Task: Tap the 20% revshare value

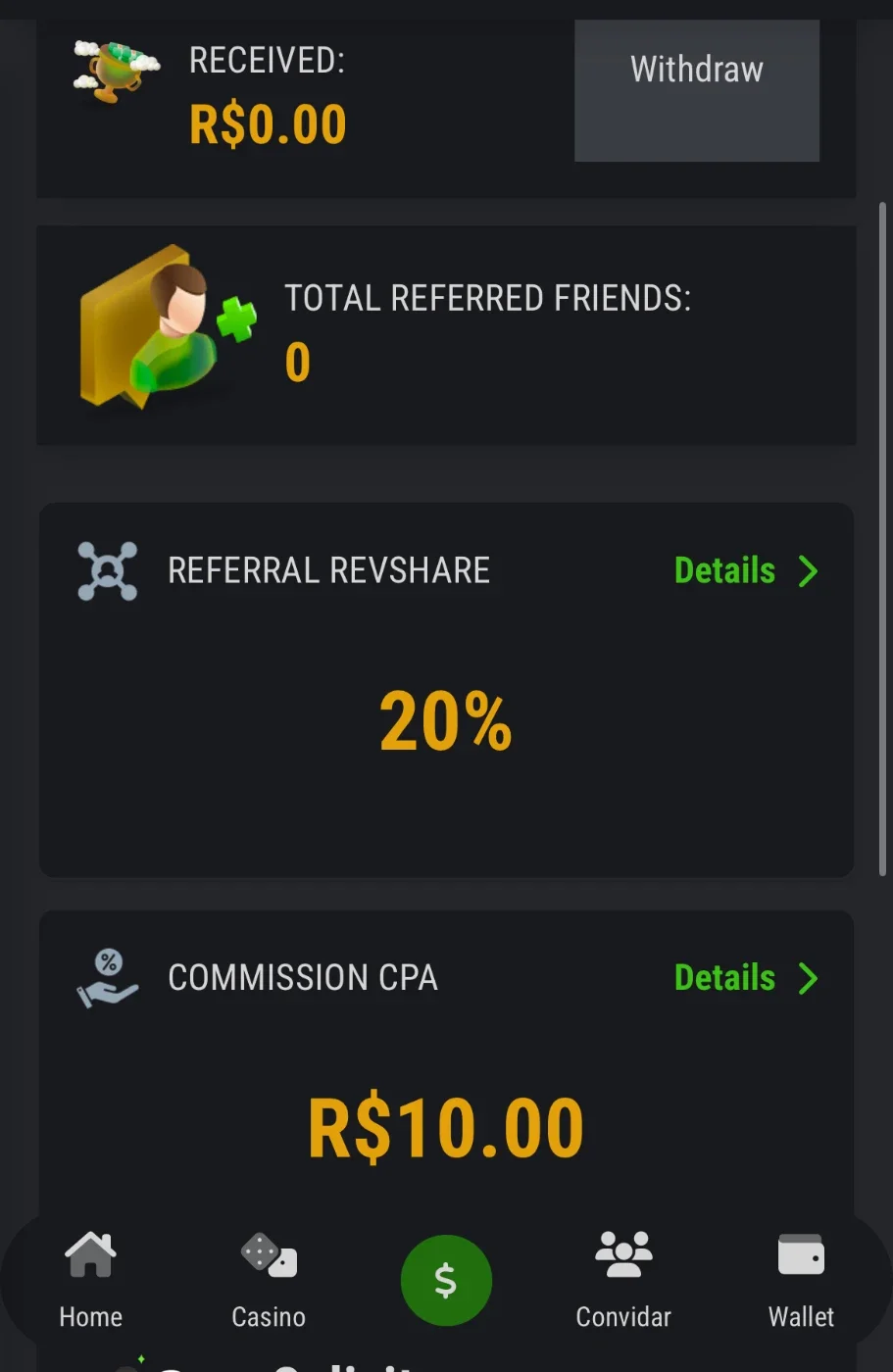Action: [446, 722]
